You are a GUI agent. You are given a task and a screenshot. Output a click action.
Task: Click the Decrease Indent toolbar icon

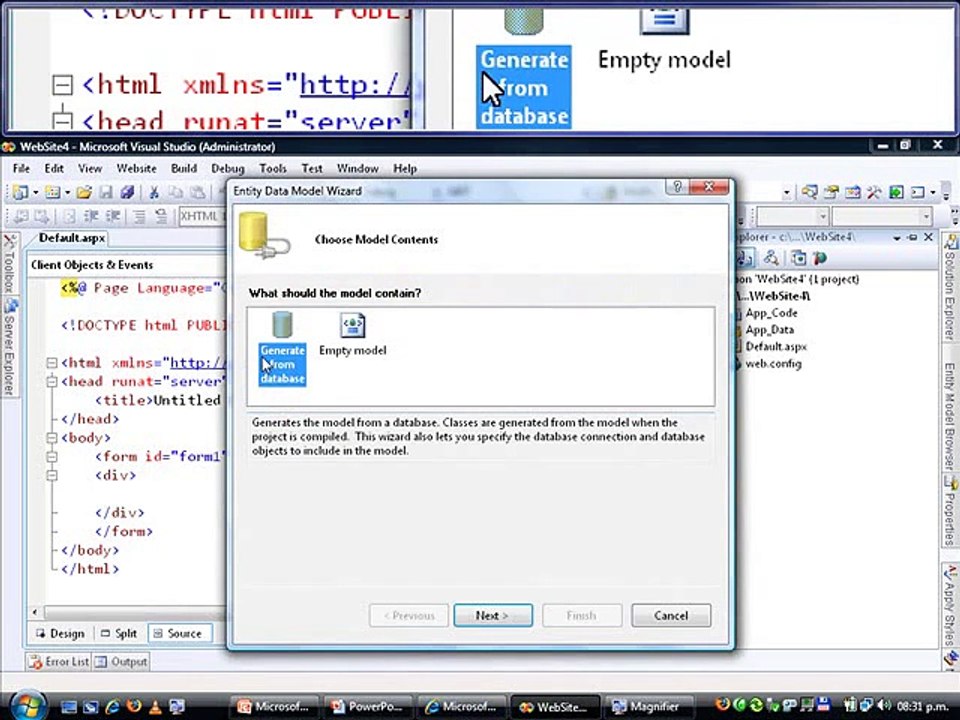pyautogui.click(x=91, y=216)
